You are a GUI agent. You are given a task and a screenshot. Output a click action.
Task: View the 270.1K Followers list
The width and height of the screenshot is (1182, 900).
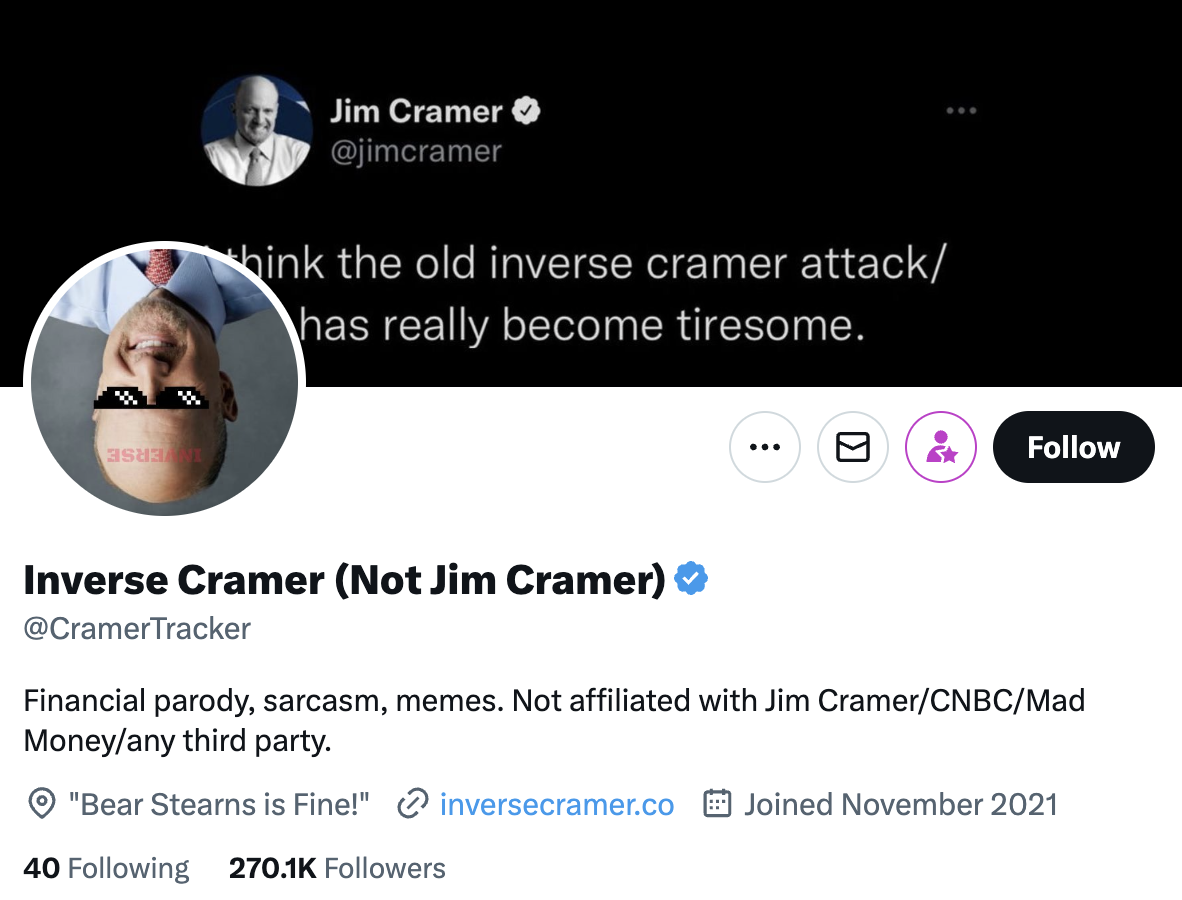337,868
